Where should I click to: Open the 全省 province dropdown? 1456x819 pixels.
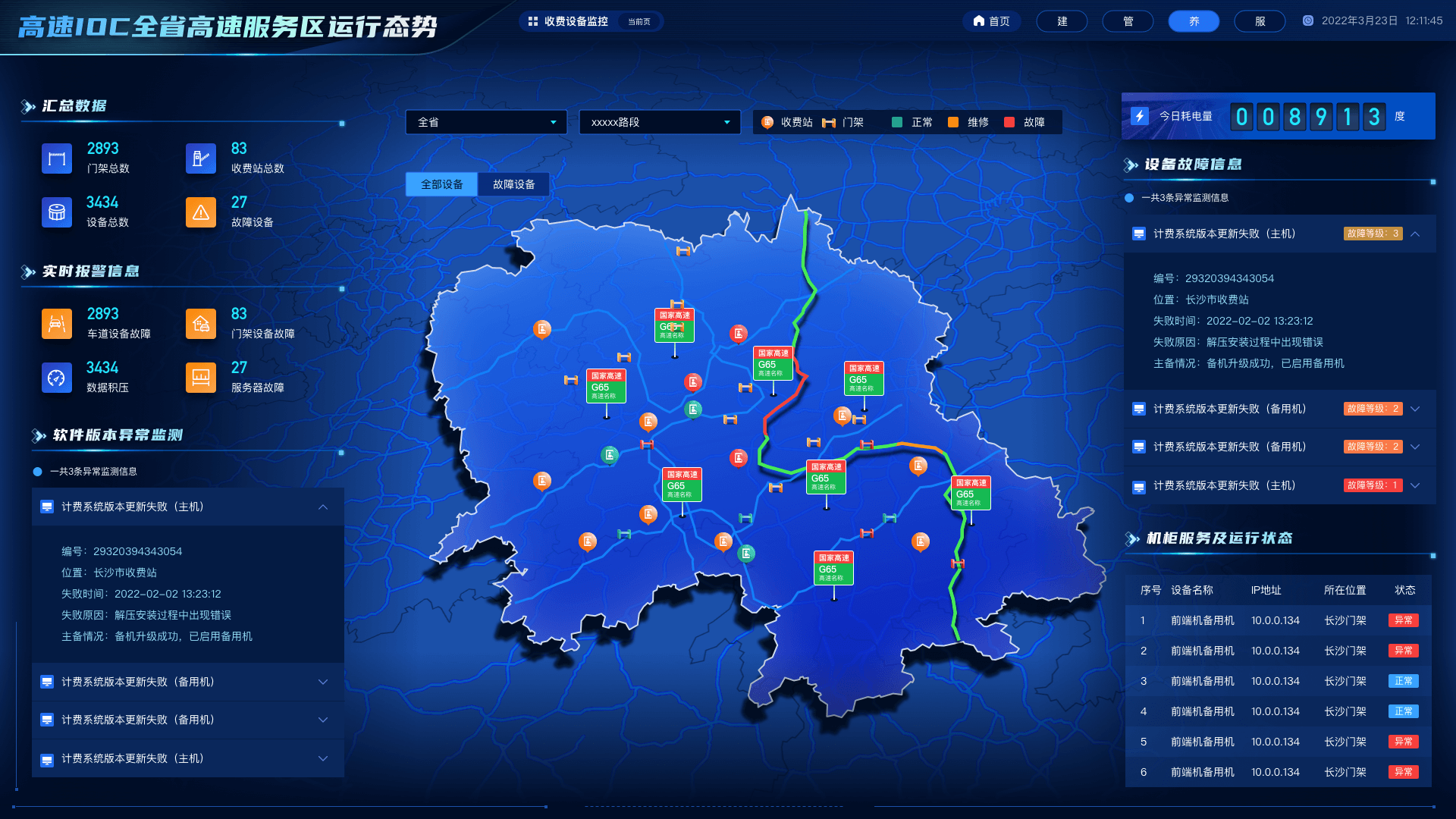coord(486,122)
